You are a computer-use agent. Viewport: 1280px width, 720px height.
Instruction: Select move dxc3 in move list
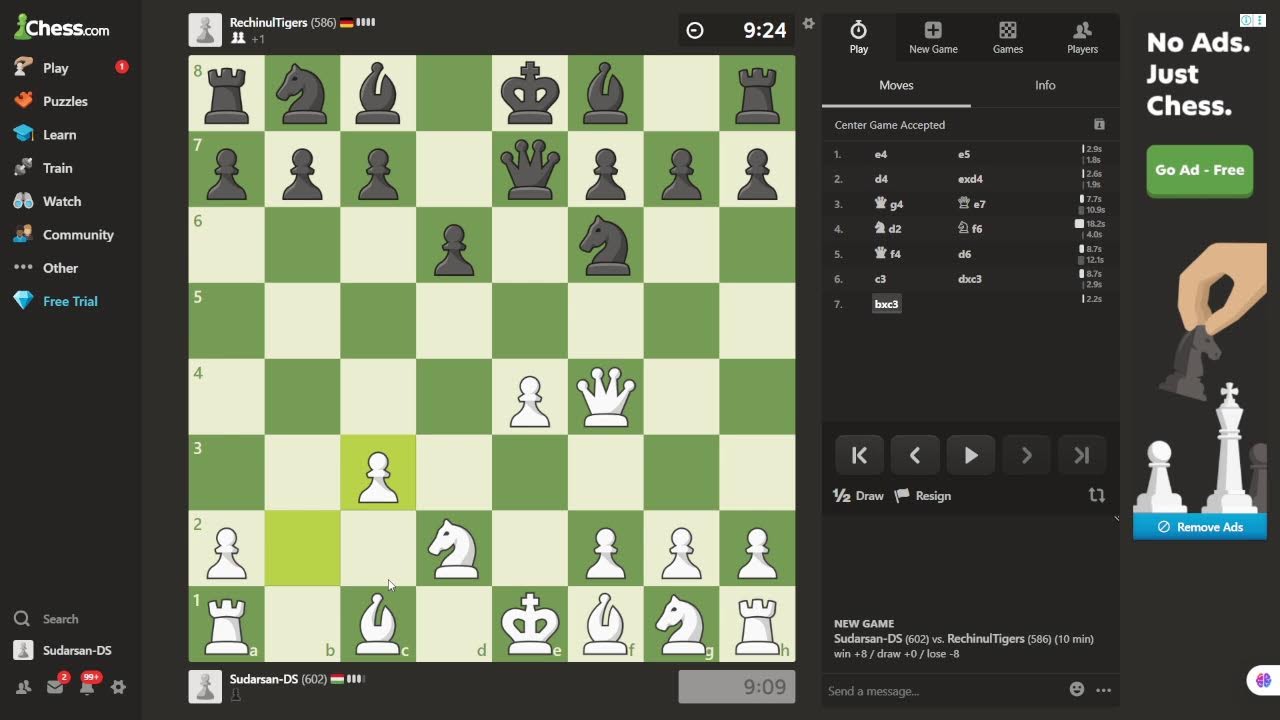(x=970, y=279)
